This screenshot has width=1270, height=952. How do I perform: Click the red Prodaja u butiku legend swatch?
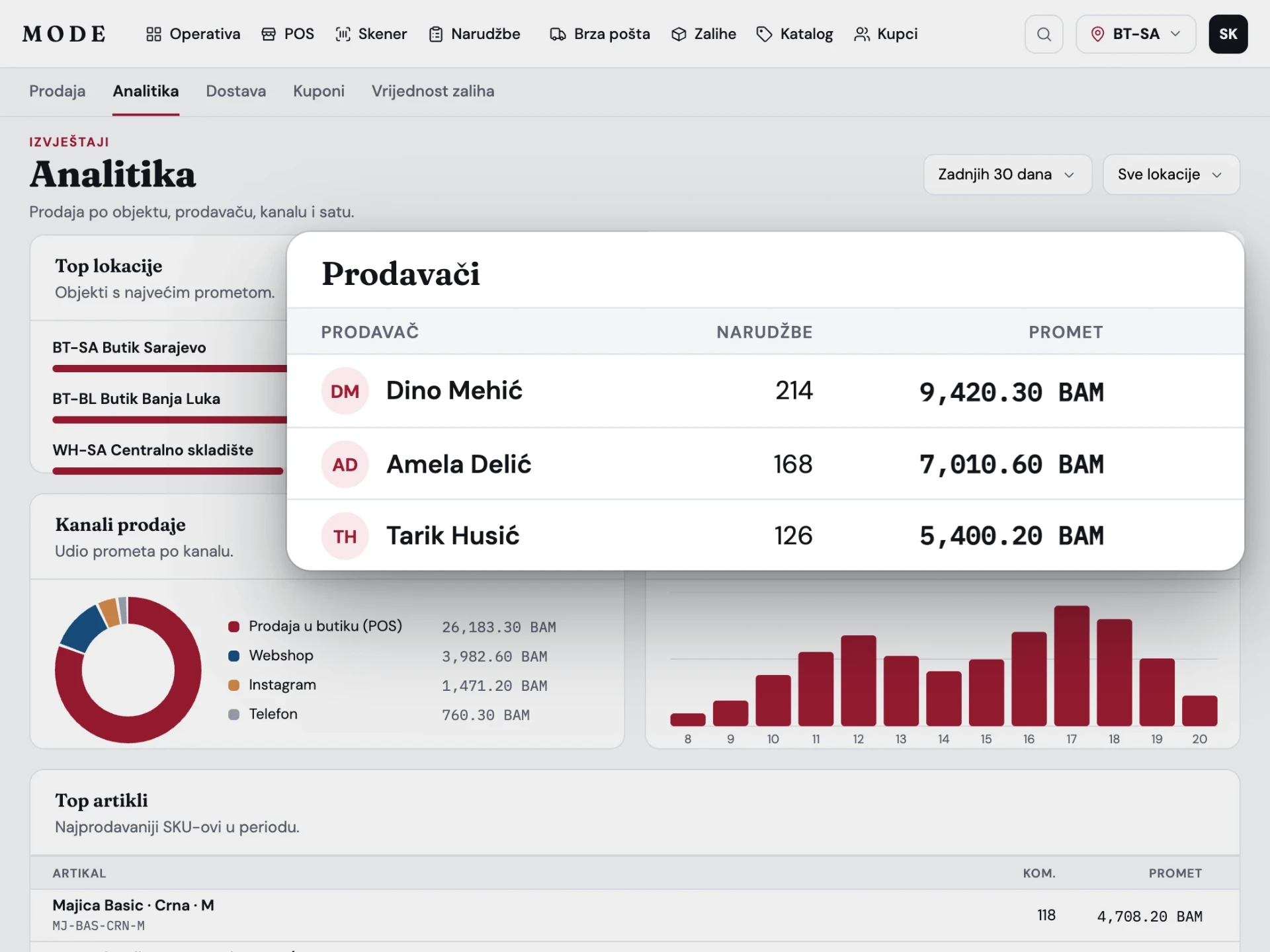tap(233, 627)
